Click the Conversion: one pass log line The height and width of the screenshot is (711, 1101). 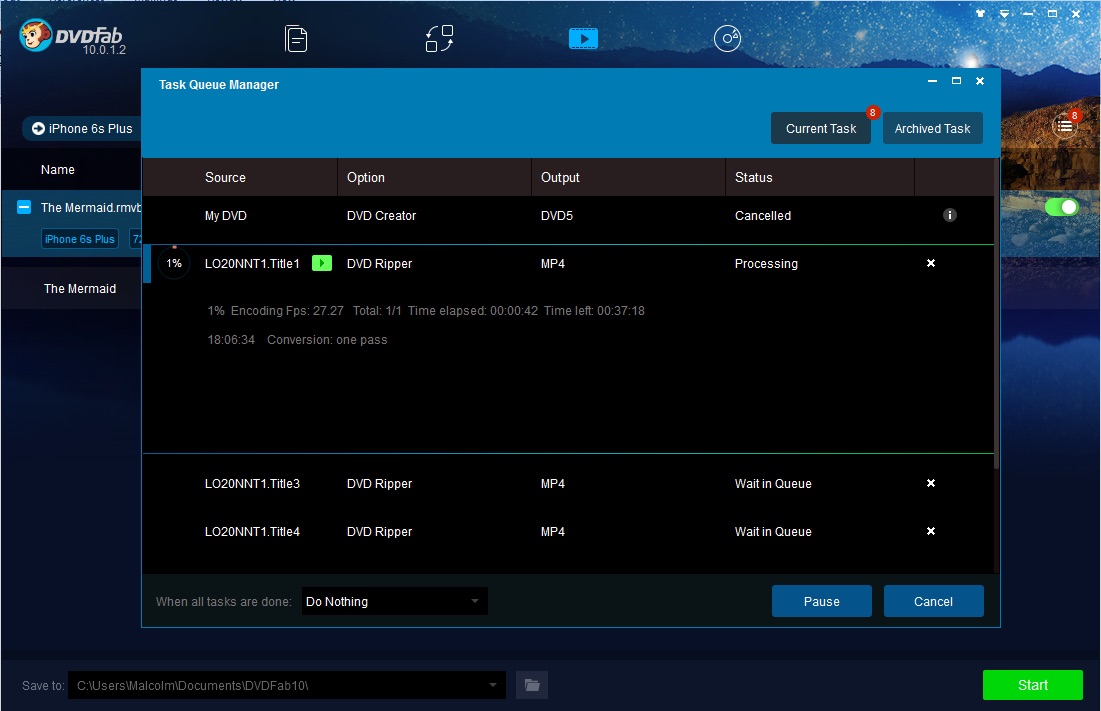pos(327,340)
